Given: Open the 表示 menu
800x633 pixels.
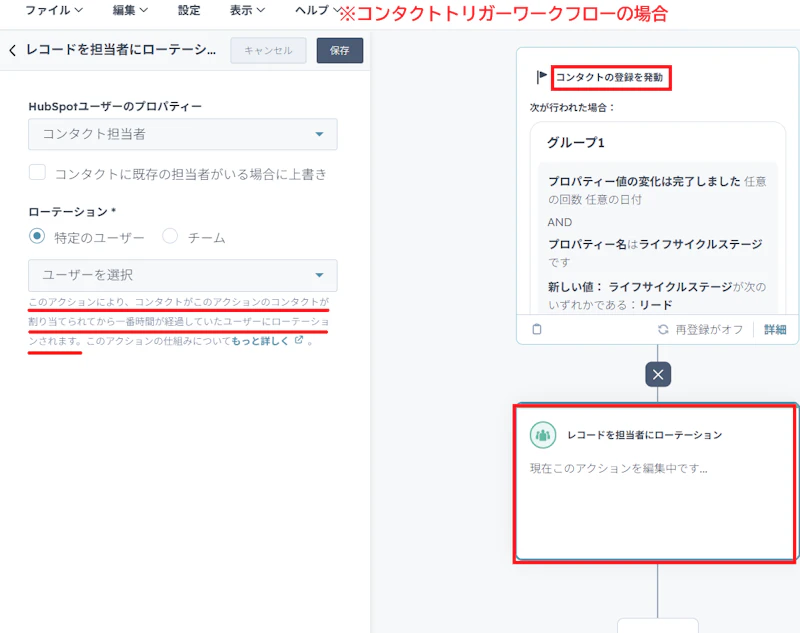Looking at the screenshot, I should 247,10.
